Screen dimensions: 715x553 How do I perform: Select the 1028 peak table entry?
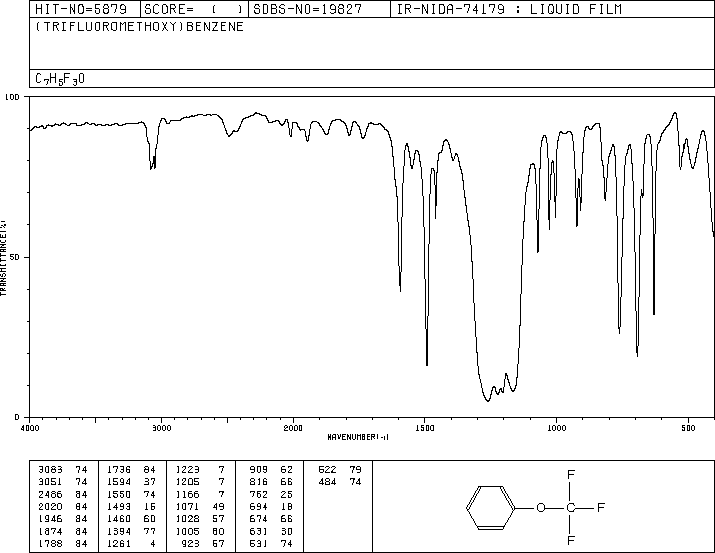click(200, 519)
